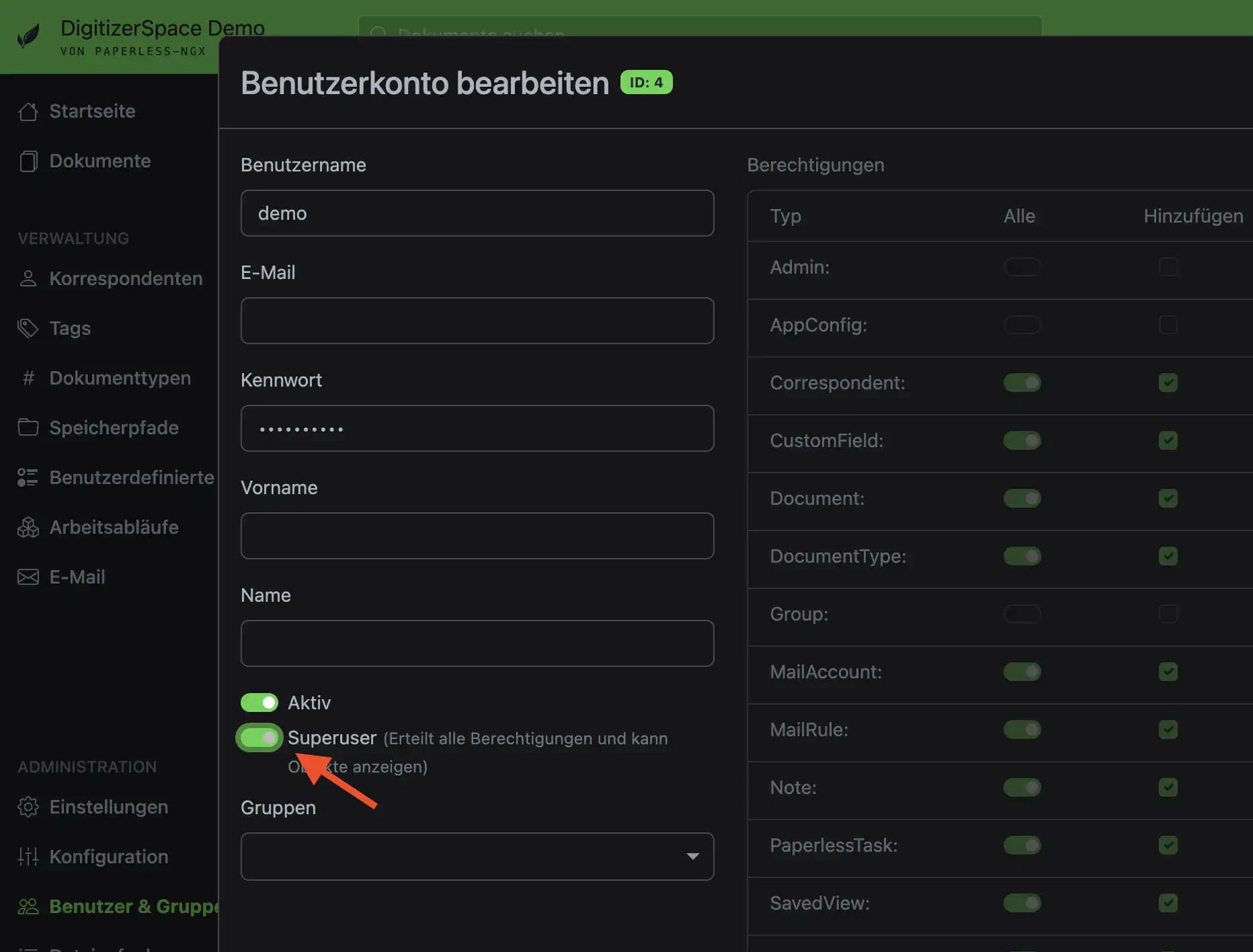Click the Alle column header

coord(1019,216)
